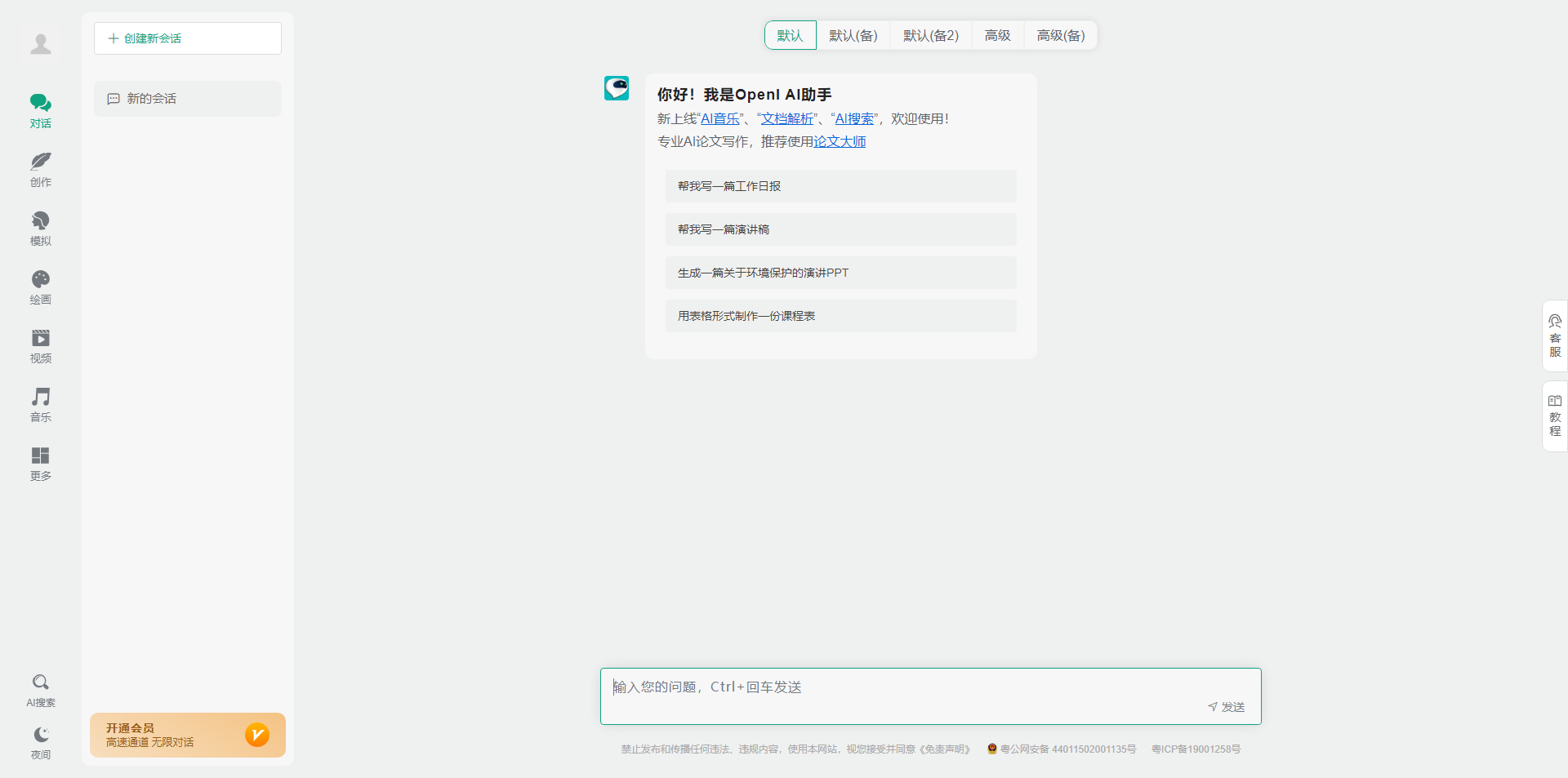Viewport: 1568px width, 778px height.
Task: Open the 论文大师 link
Action: [x=840, y=141]
